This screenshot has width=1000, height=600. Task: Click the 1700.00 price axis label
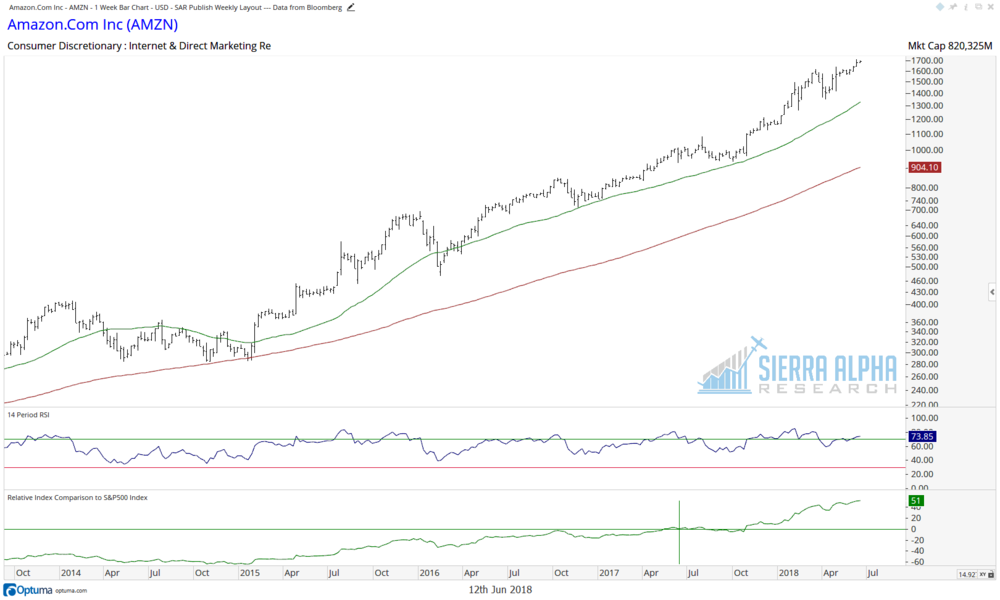927,61
